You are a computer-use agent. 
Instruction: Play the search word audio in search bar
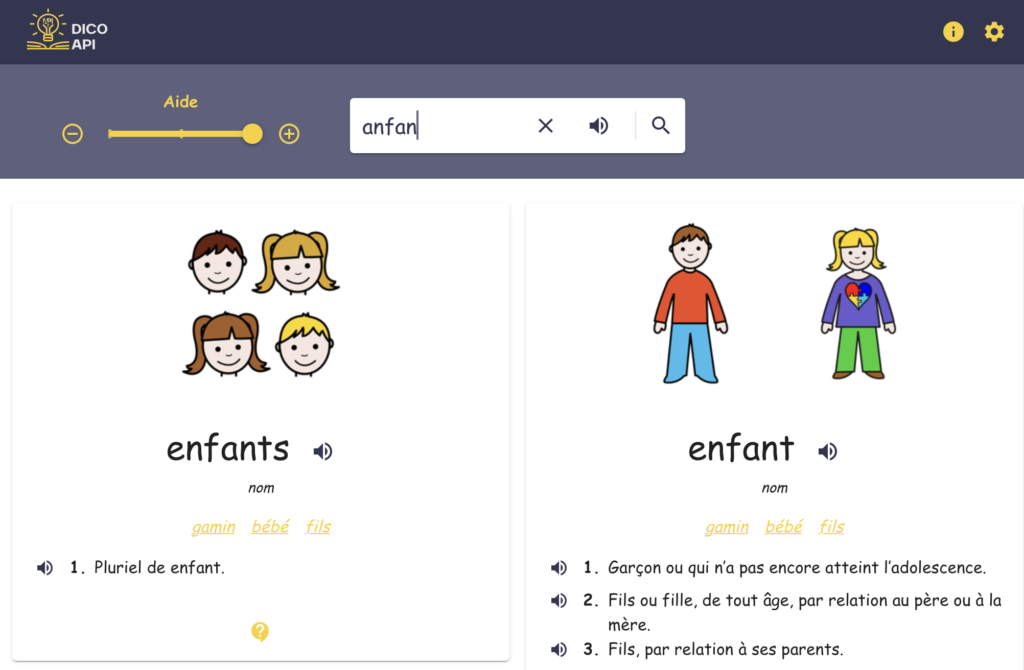point(598,125)
